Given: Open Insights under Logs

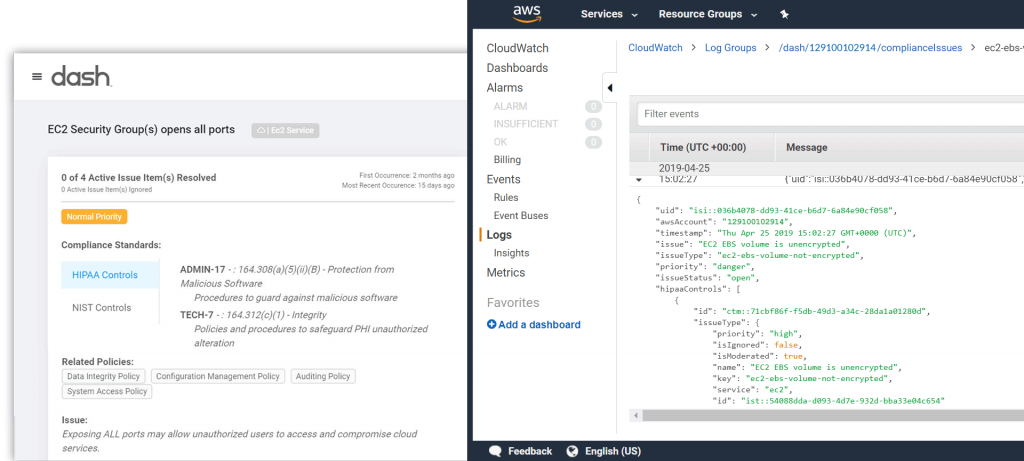Looking at the screenshot, I should pos(511,253).
